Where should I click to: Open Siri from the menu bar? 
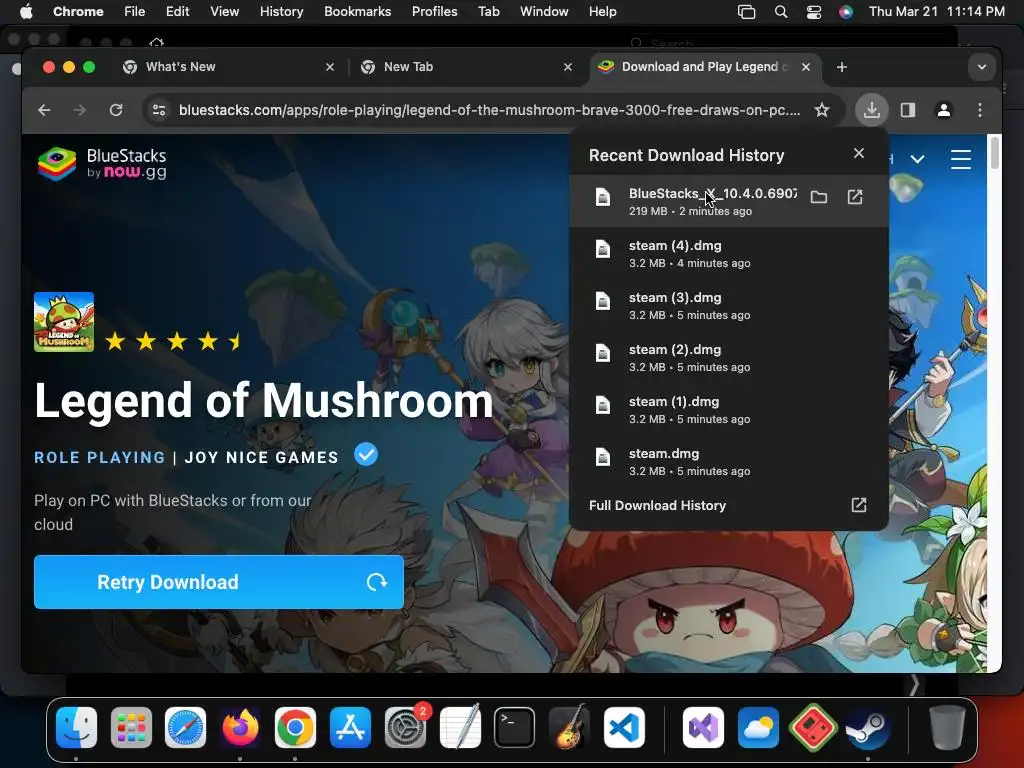click(846, 11)
